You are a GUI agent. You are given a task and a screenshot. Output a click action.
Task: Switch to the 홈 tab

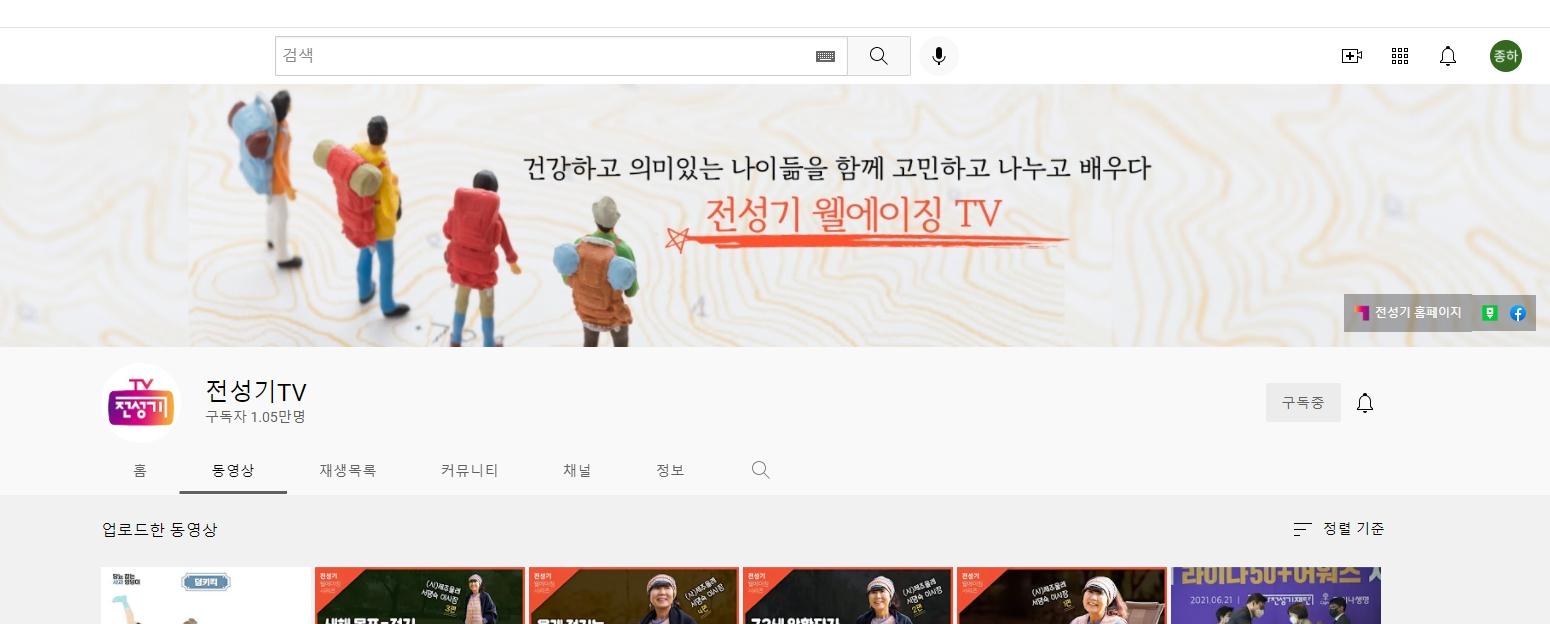pyautogui.click(x=140, y=470)
